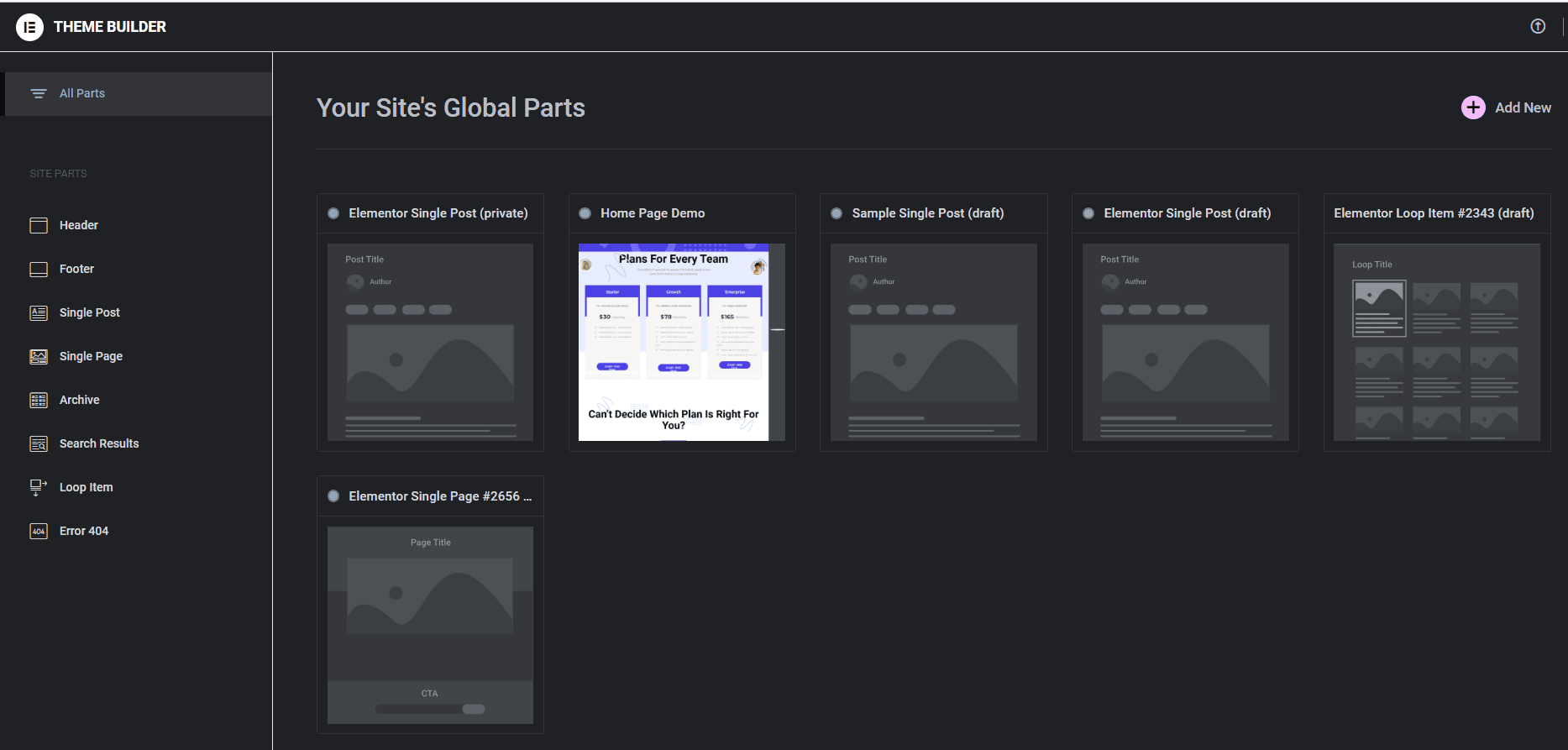The width and height of the screenshot is (1568, 750).
Task: Click the Add New button label
Action: click(x=1523, y=108)
